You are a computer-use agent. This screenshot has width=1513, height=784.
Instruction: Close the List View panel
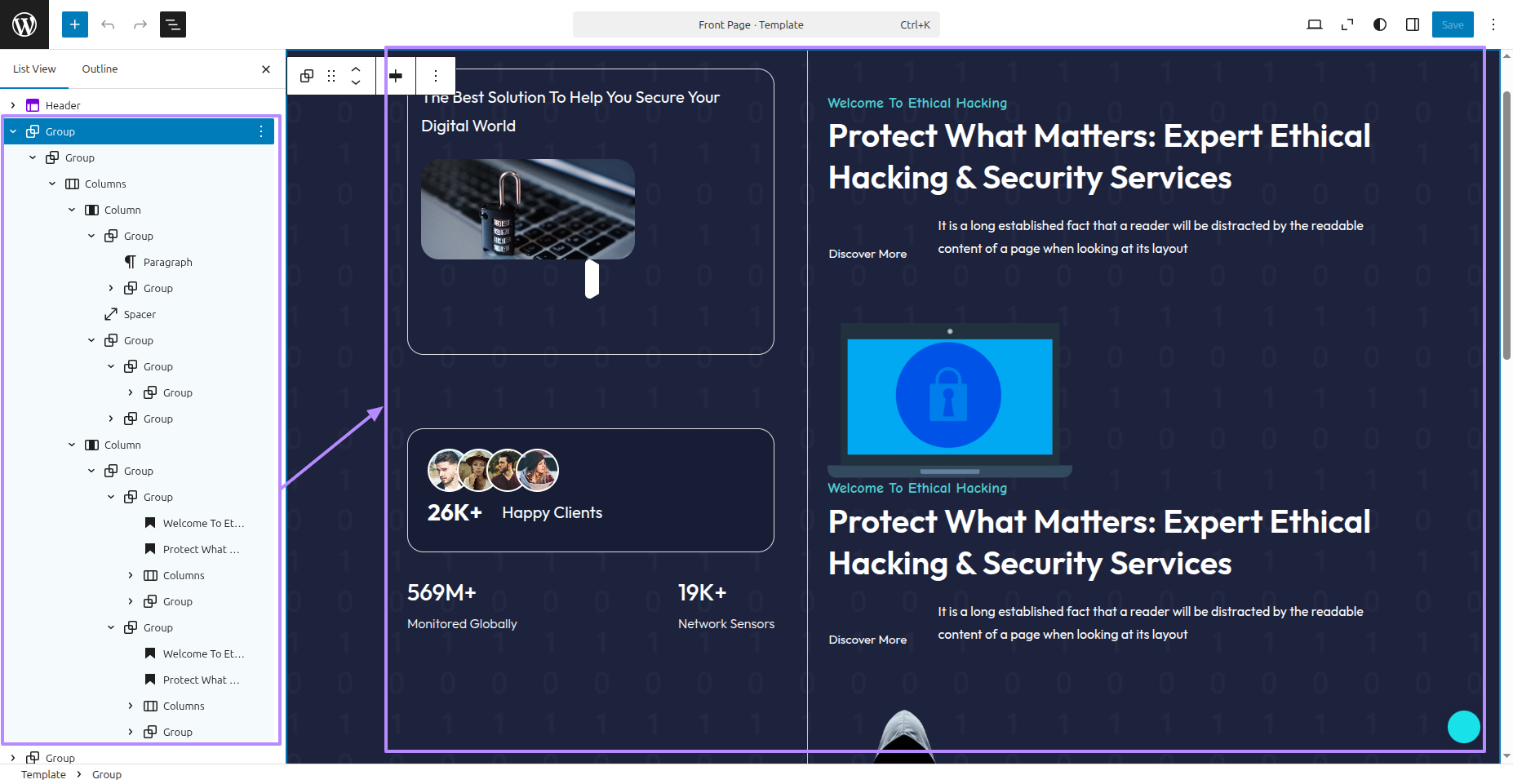point(266,69)
